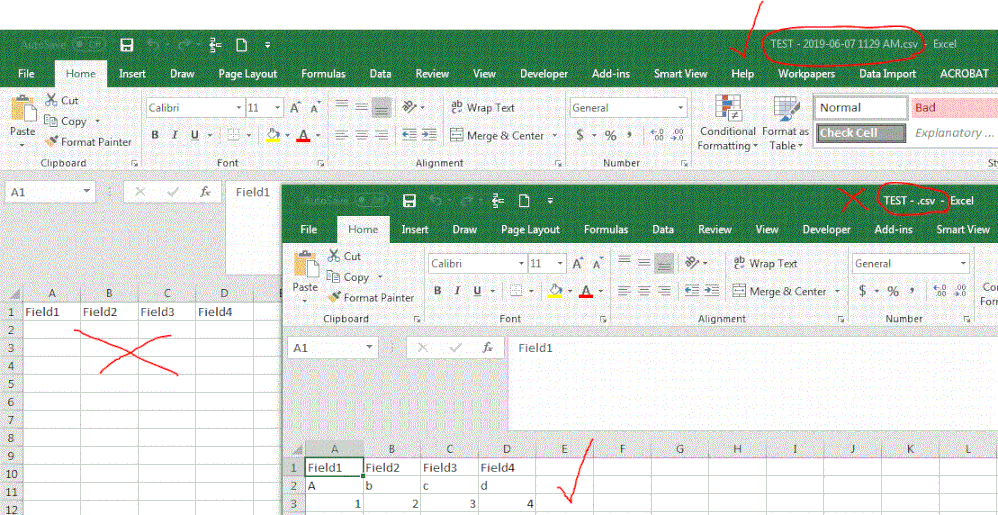998x515 pixels.
Task: Toggle AutoSave switch in front window
Action: tap(371, 201)
